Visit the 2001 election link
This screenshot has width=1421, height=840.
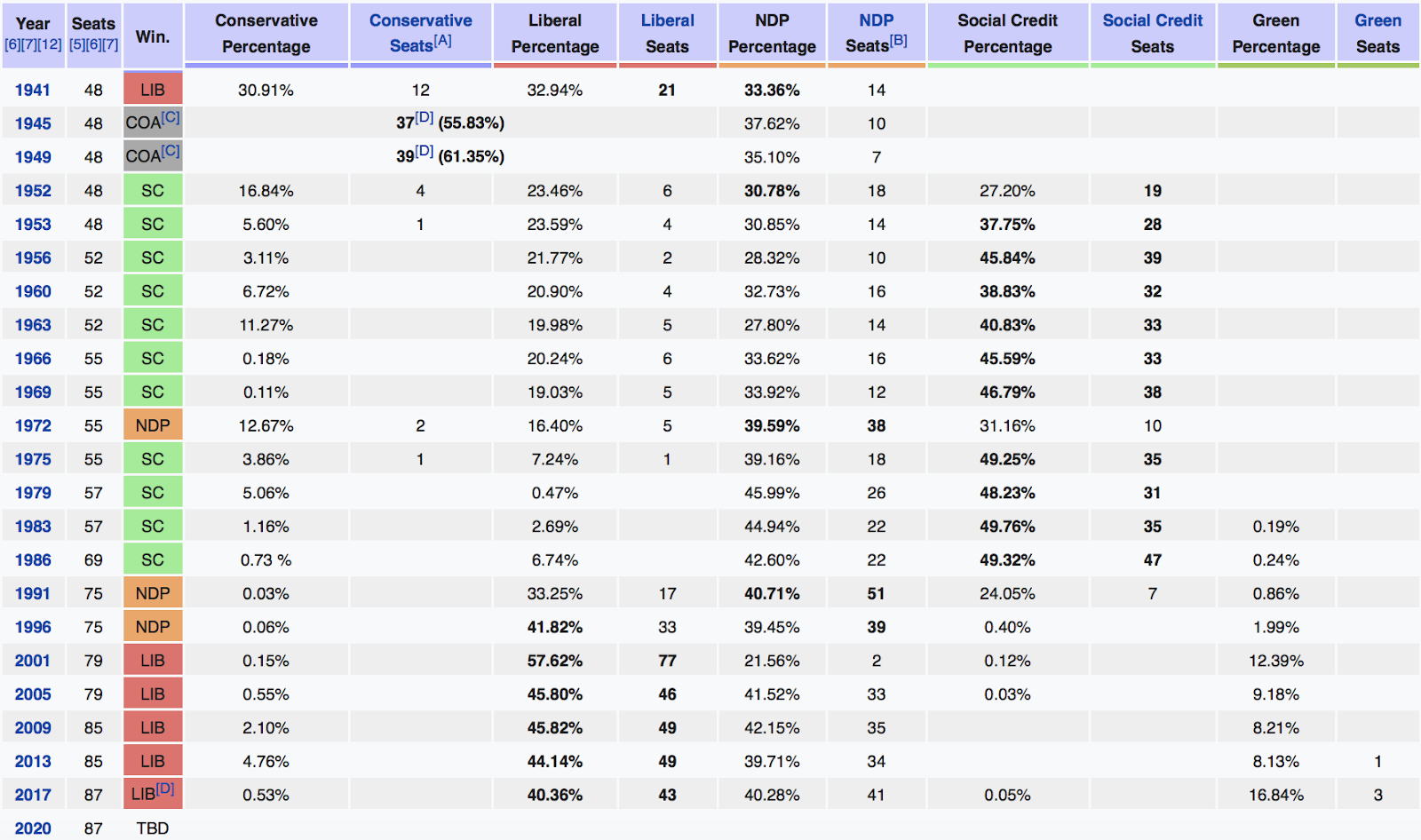(x=33, y=661)
